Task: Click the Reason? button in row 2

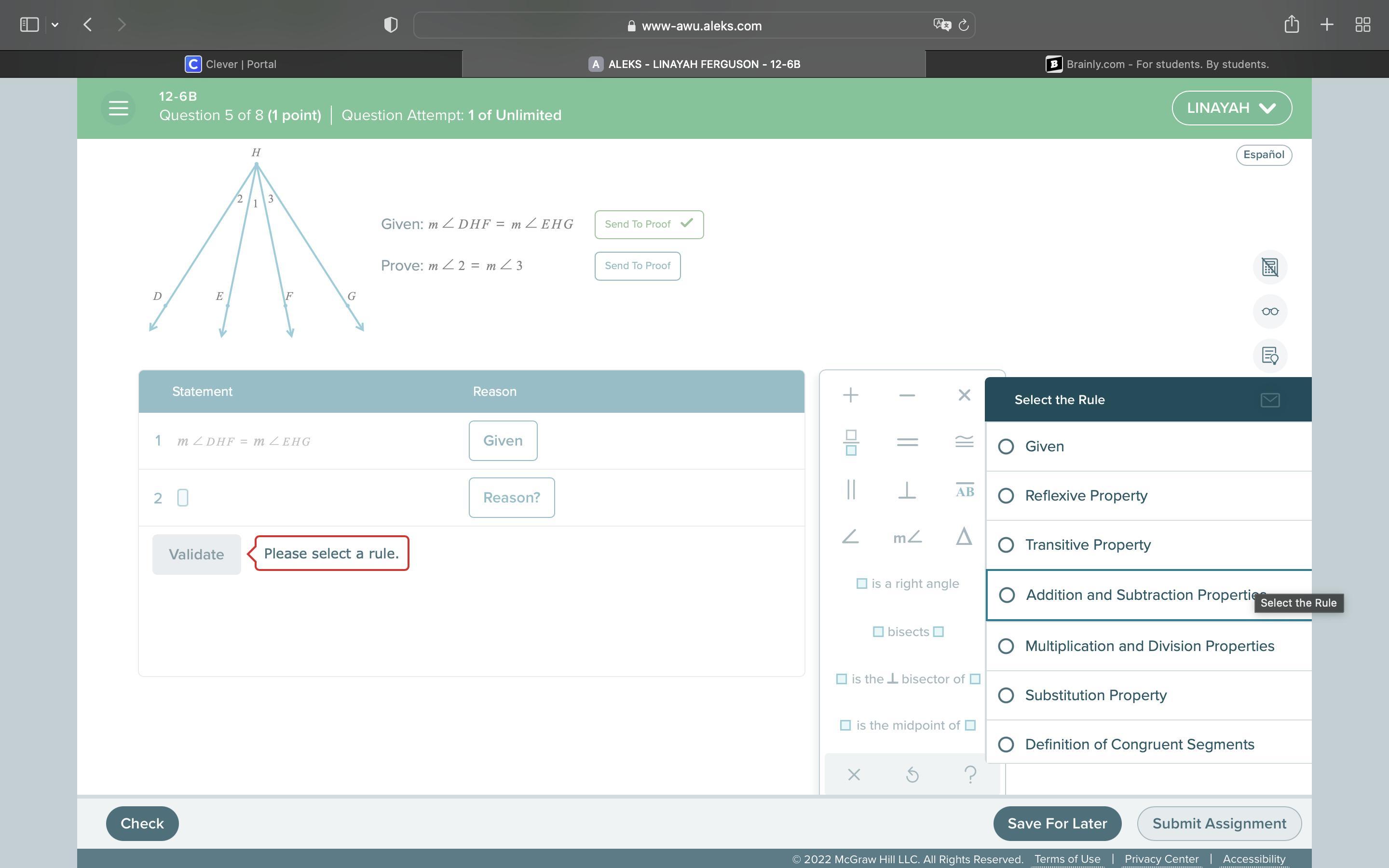Action: (x=511, y=498)
